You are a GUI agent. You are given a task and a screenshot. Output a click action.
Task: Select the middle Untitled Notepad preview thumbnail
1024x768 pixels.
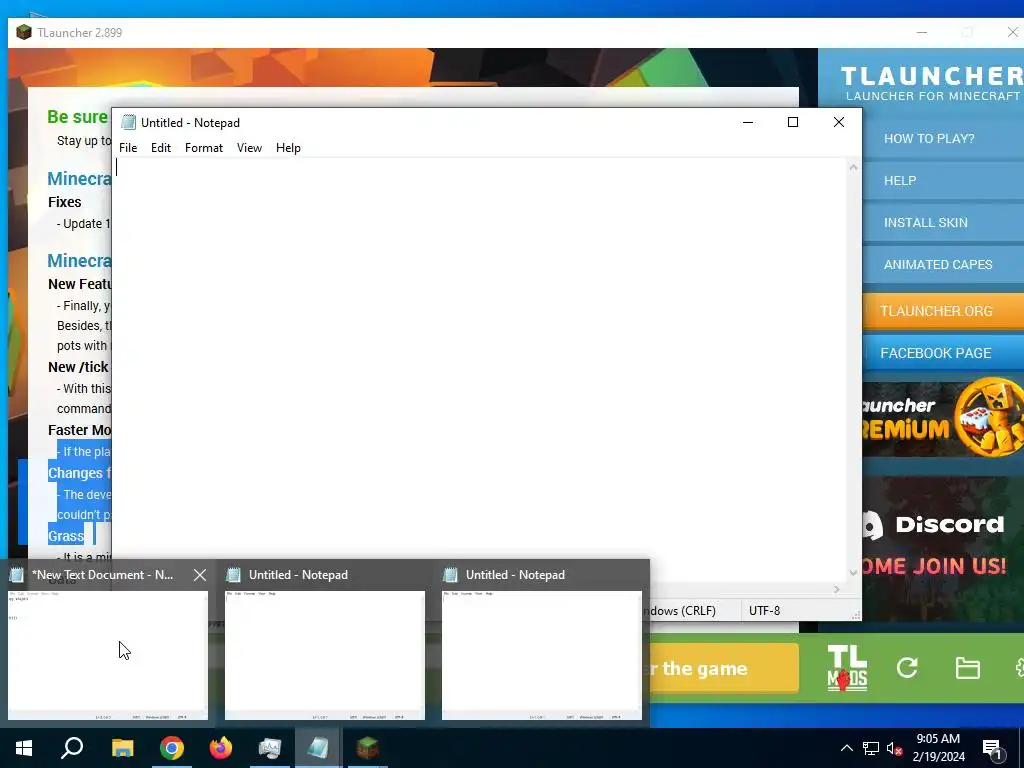coord(325,655)
